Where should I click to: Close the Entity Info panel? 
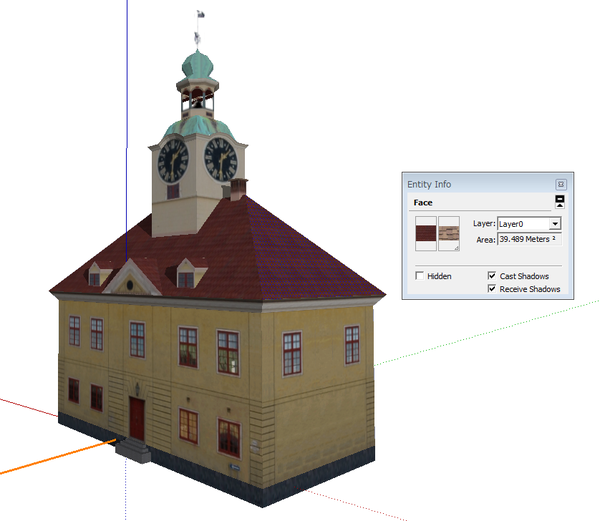(561, 185)
